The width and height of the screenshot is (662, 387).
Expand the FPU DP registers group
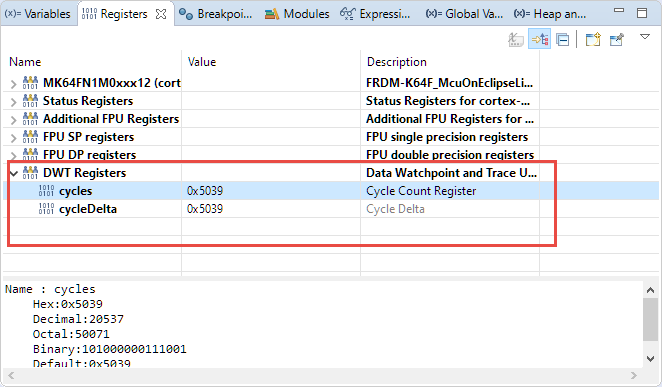14,155
